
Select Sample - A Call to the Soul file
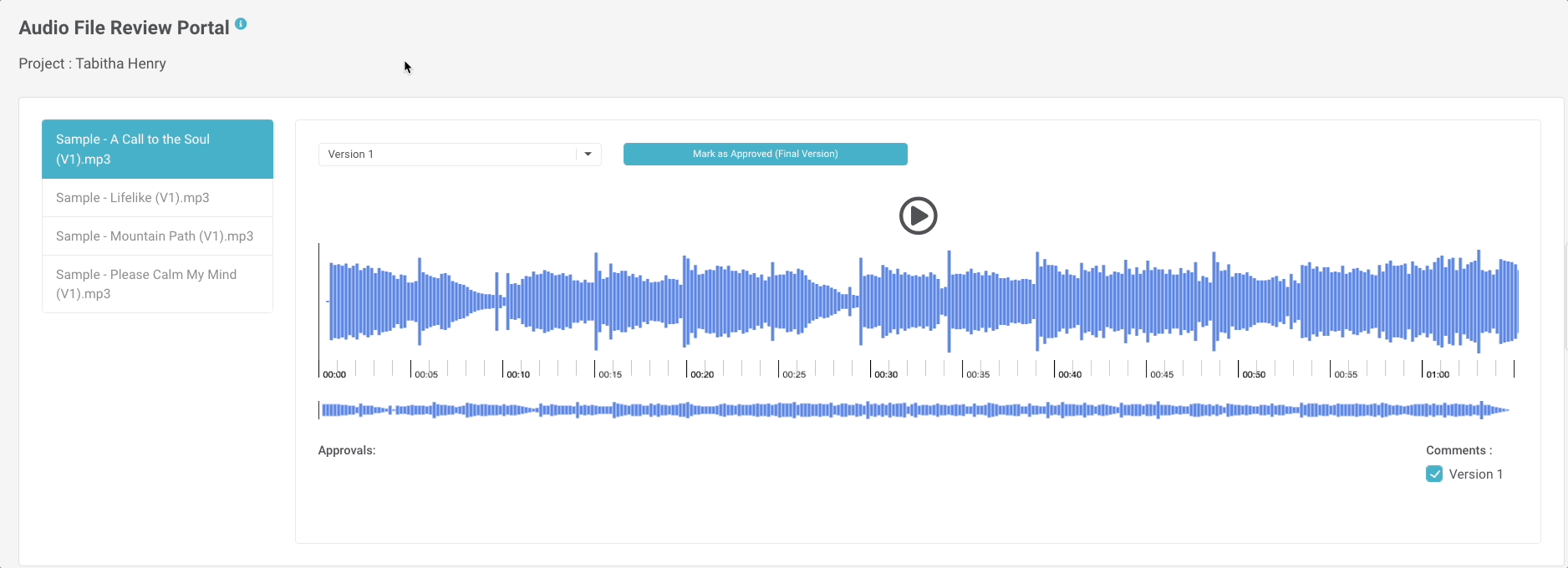(157, 150)
